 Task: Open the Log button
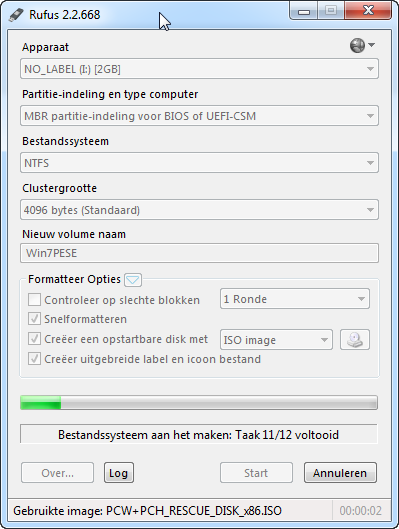coord(119,473)
